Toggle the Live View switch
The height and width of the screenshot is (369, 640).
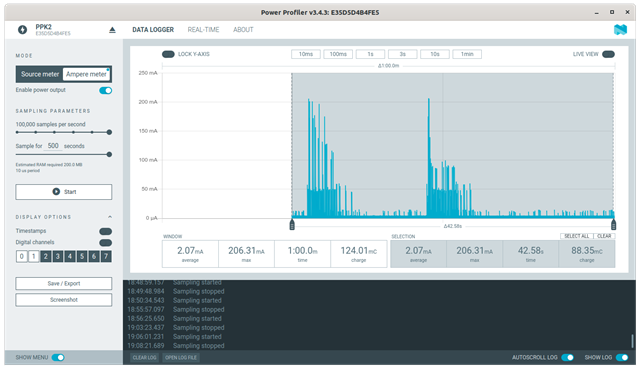pos(608,54)
